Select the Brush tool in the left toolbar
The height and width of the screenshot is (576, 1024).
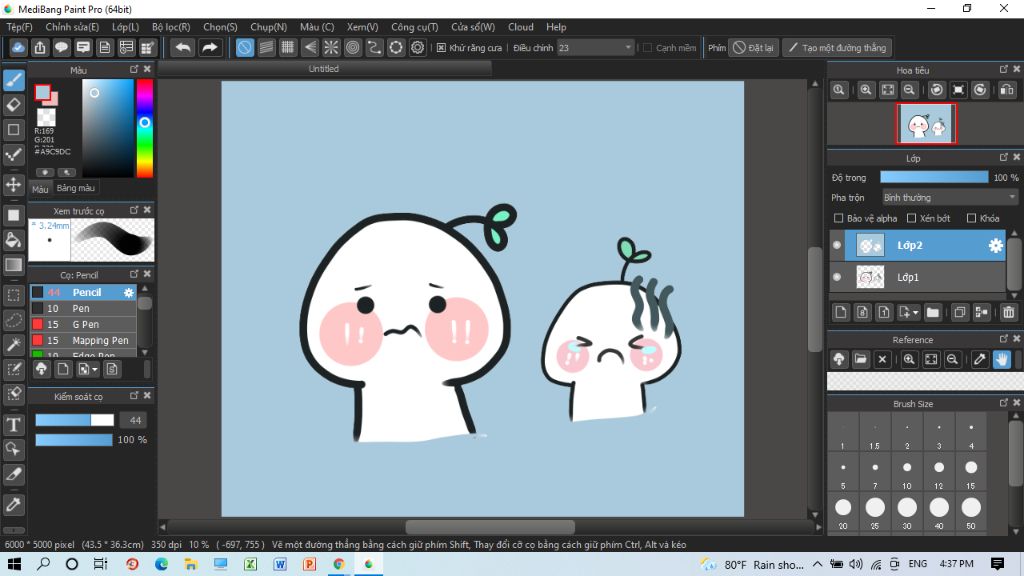pos(14,80)
